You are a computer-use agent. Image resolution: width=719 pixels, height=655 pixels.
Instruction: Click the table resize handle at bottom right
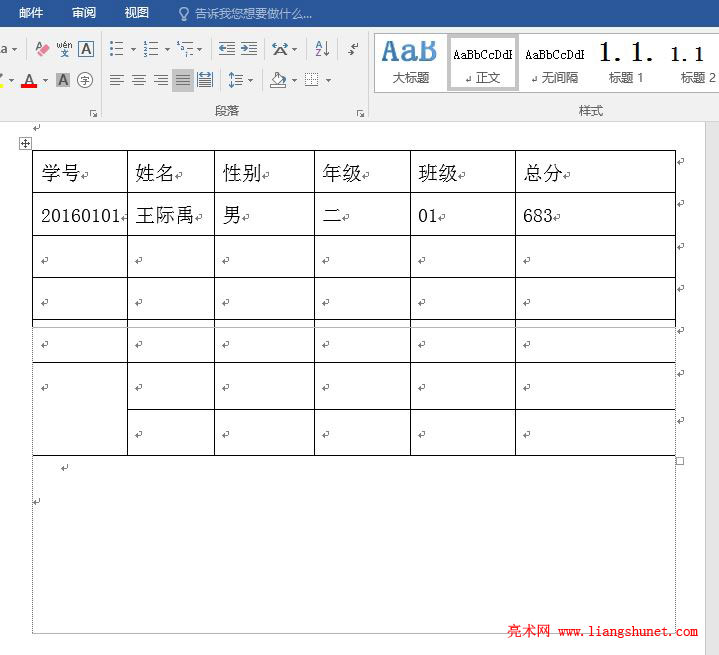pyautogui.click(x=680, y=461)
